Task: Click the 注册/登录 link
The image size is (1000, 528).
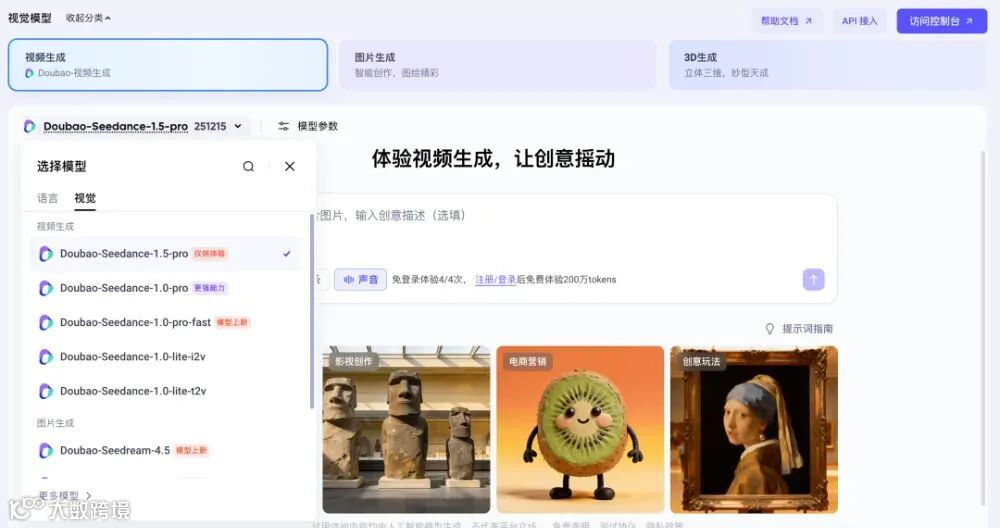Action: click(x=496, y=279)
